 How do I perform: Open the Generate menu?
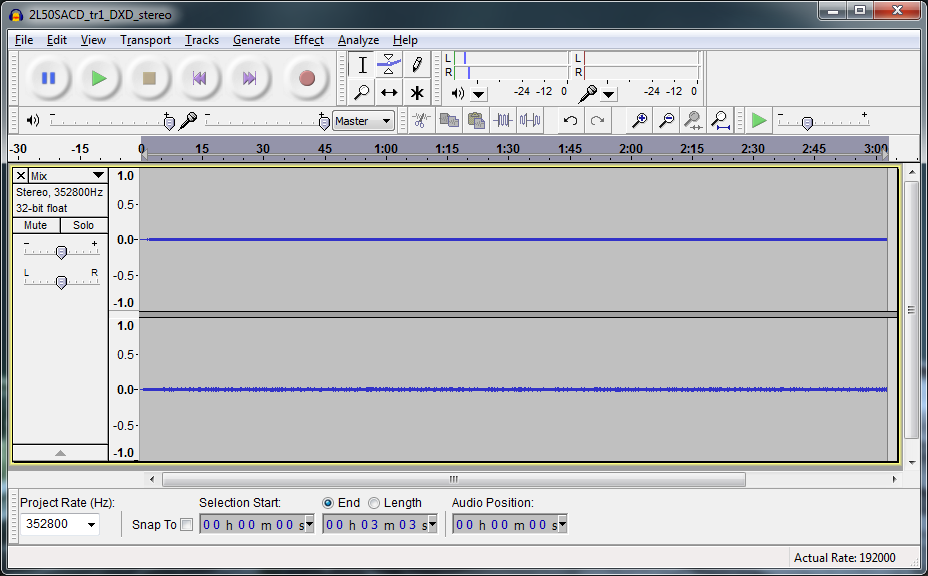(256, 40)
